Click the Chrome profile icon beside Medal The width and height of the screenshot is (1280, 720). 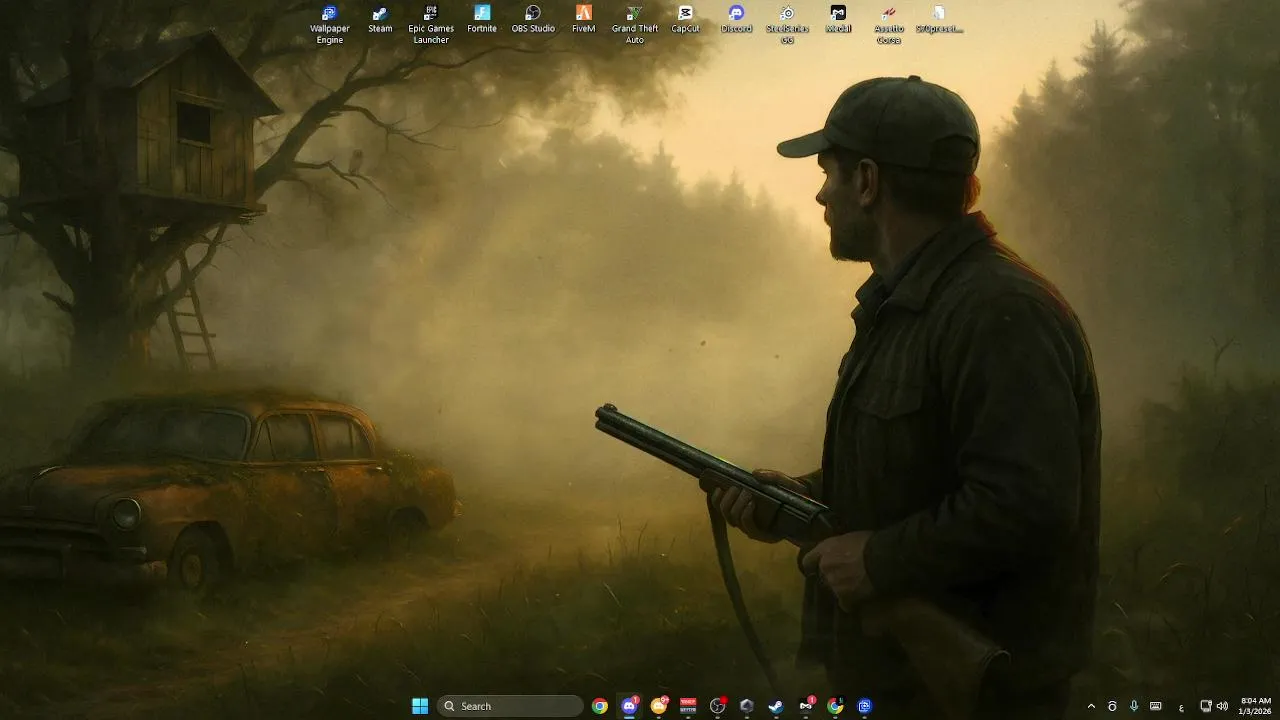point(835,706)
